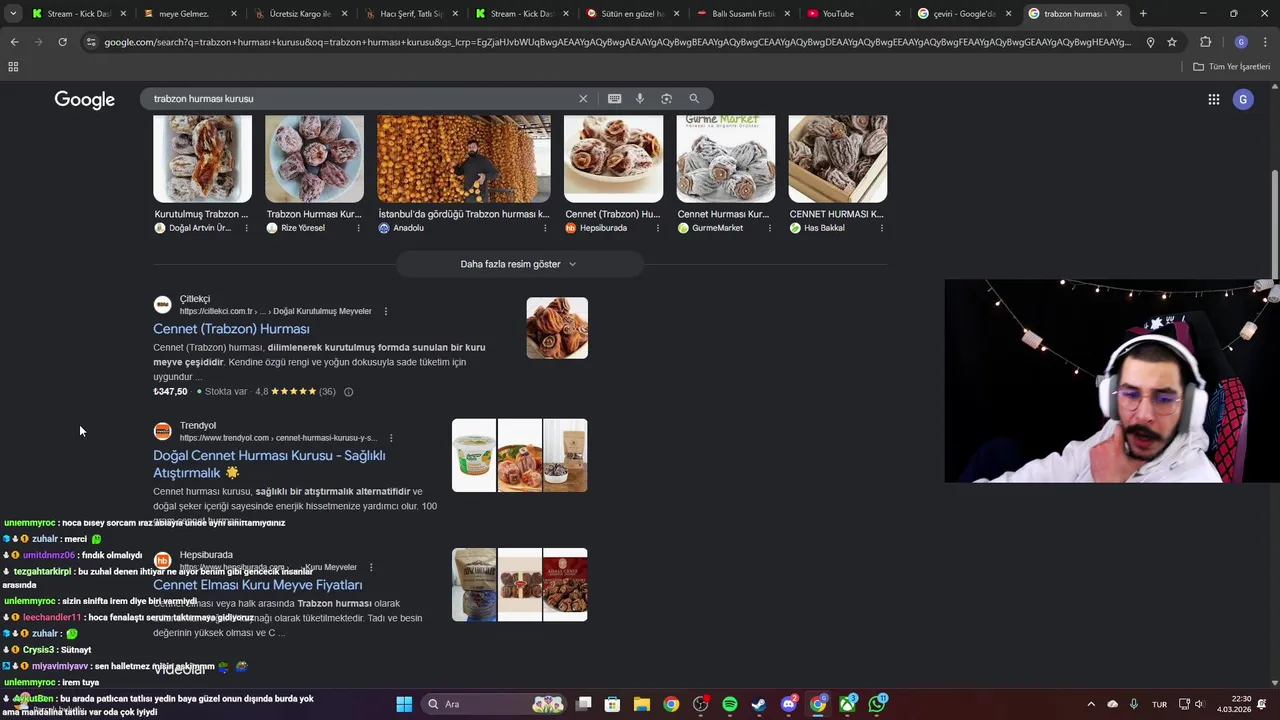Clear the Google search box text

(583, 99)
